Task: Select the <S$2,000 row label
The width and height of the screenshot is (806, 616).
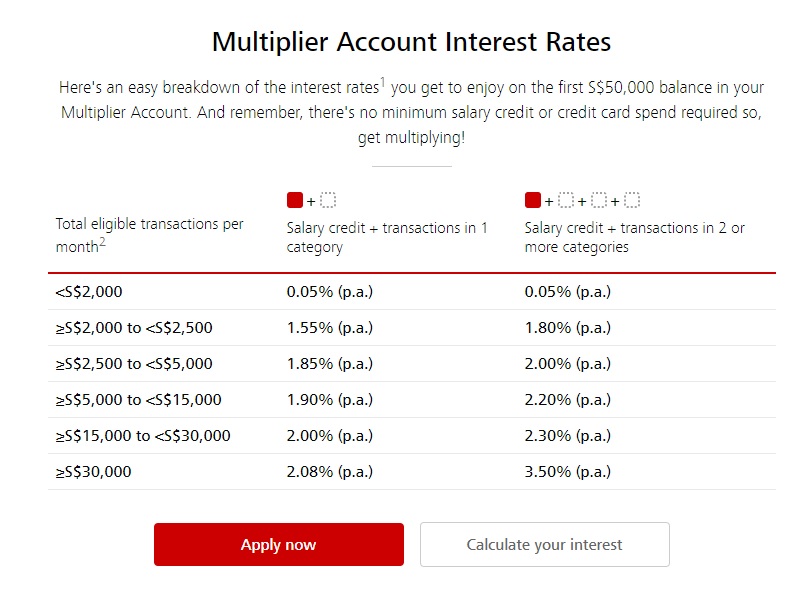Action: (89, 292)
